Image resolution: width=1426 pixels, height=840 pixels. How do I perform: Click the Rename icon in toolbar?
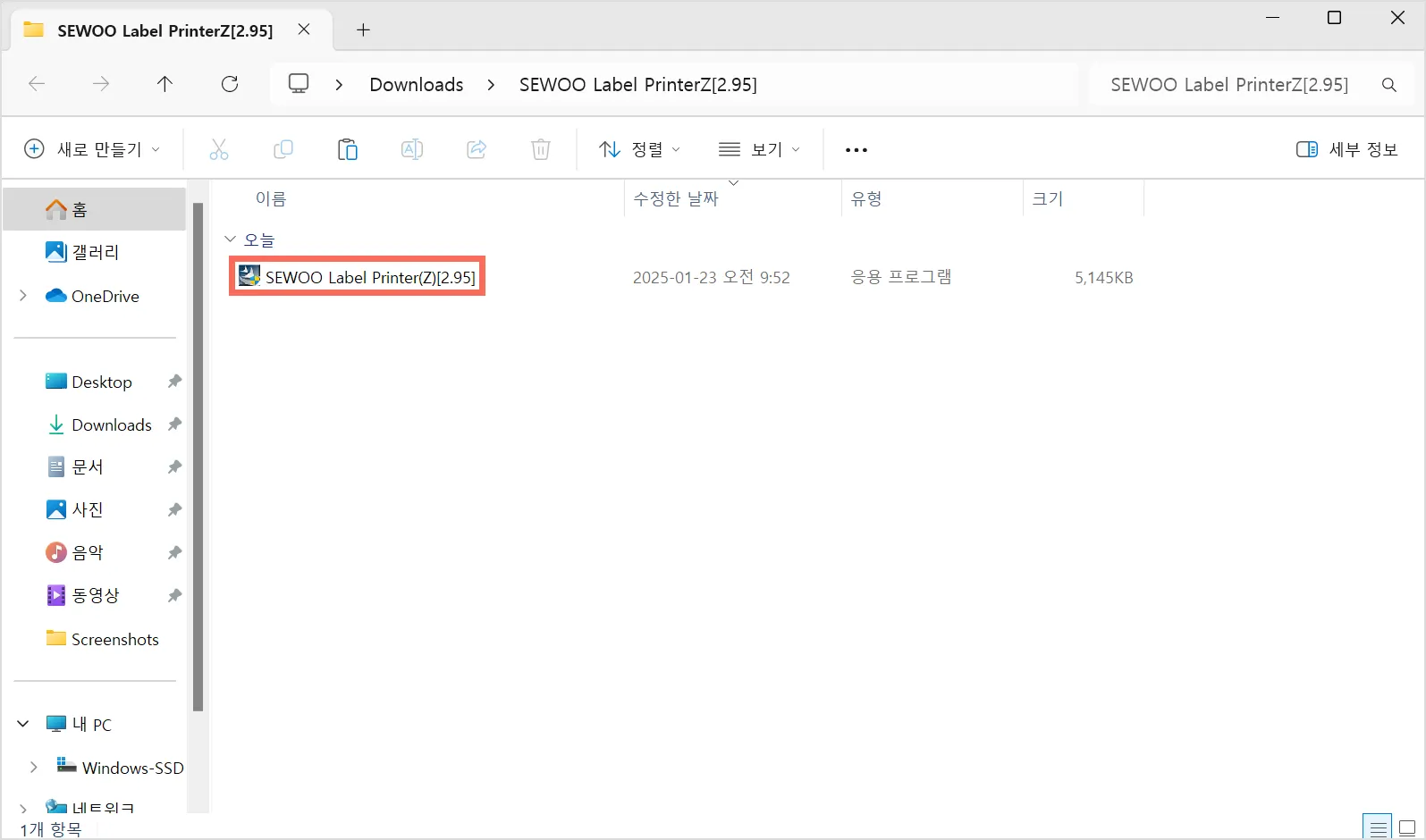pos(412,149)
